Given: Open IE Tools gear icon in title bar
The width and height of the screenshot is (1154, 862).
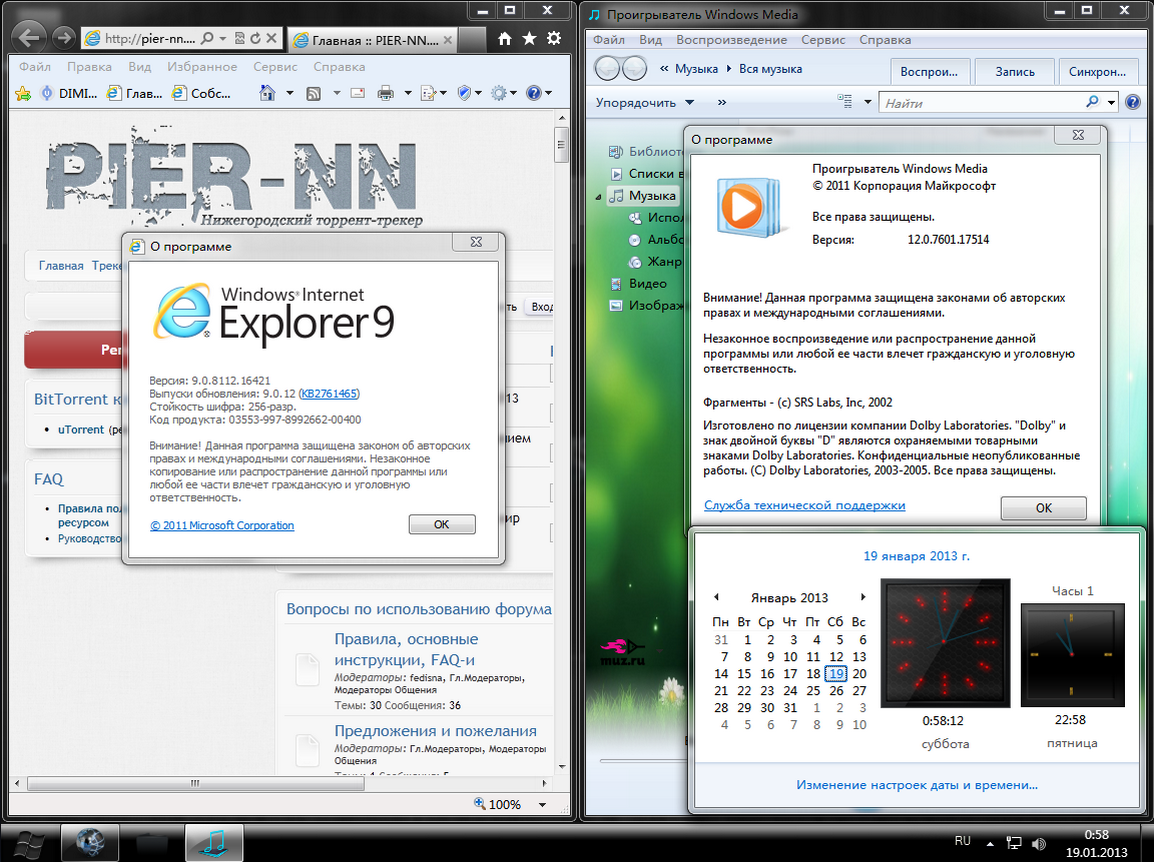Looking at the screenshot, I should pyautogui.click(x=554, y=38).
